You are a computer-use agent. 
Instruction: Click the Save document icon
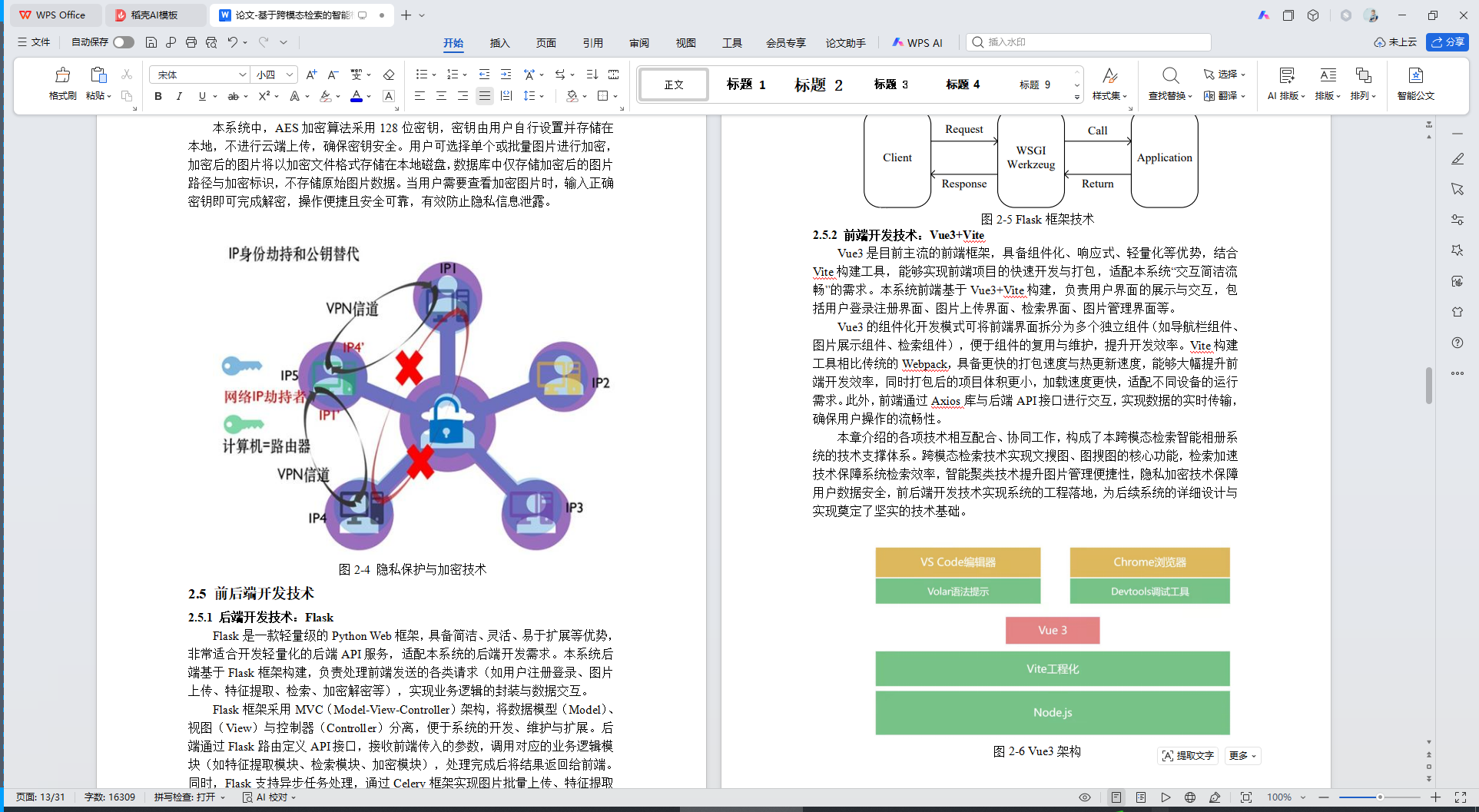(151, 42)
